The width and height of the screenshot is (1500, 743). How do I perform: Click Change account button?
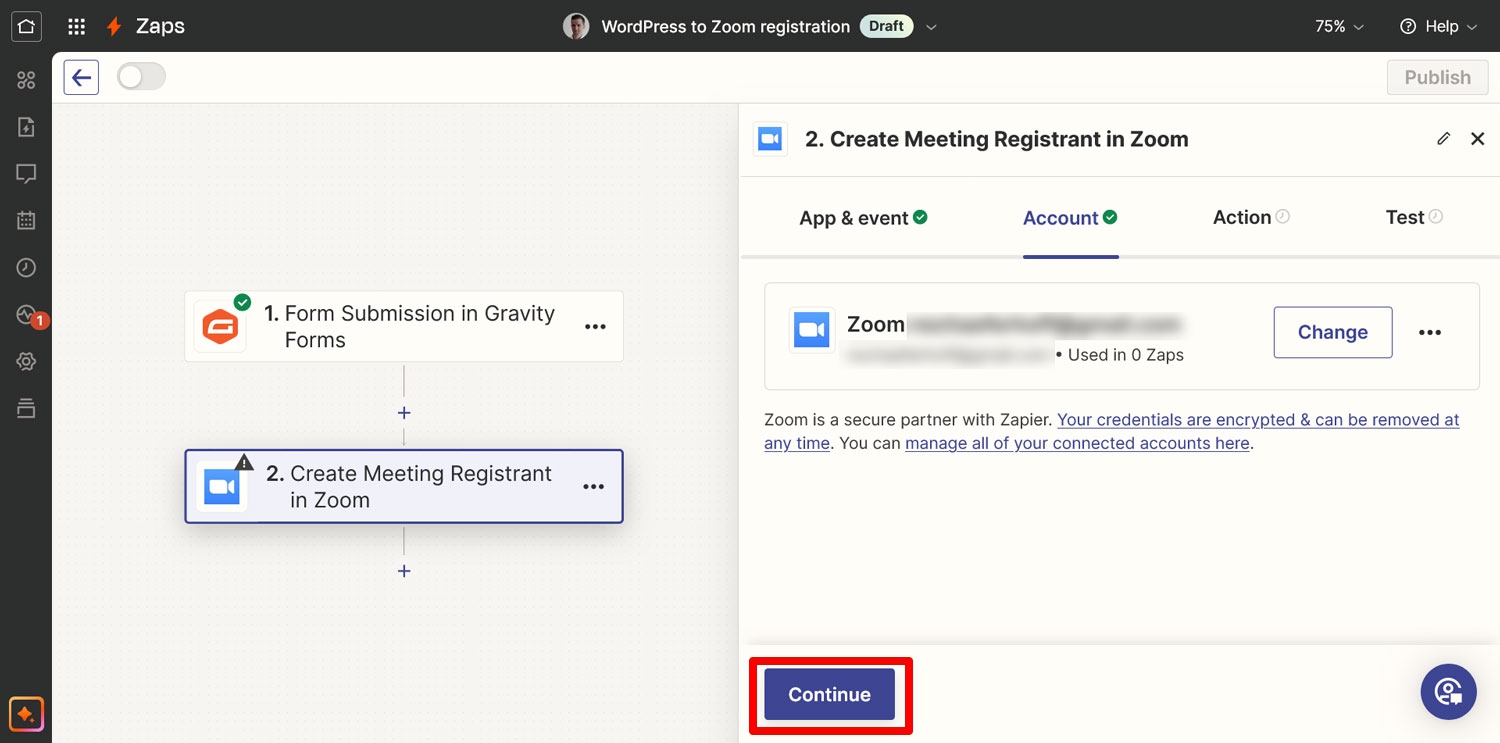point(1333,332)
